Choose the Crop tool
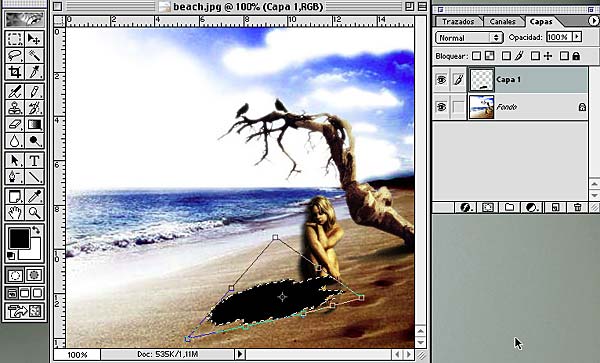The image size is (600, 363). point(15,72)
